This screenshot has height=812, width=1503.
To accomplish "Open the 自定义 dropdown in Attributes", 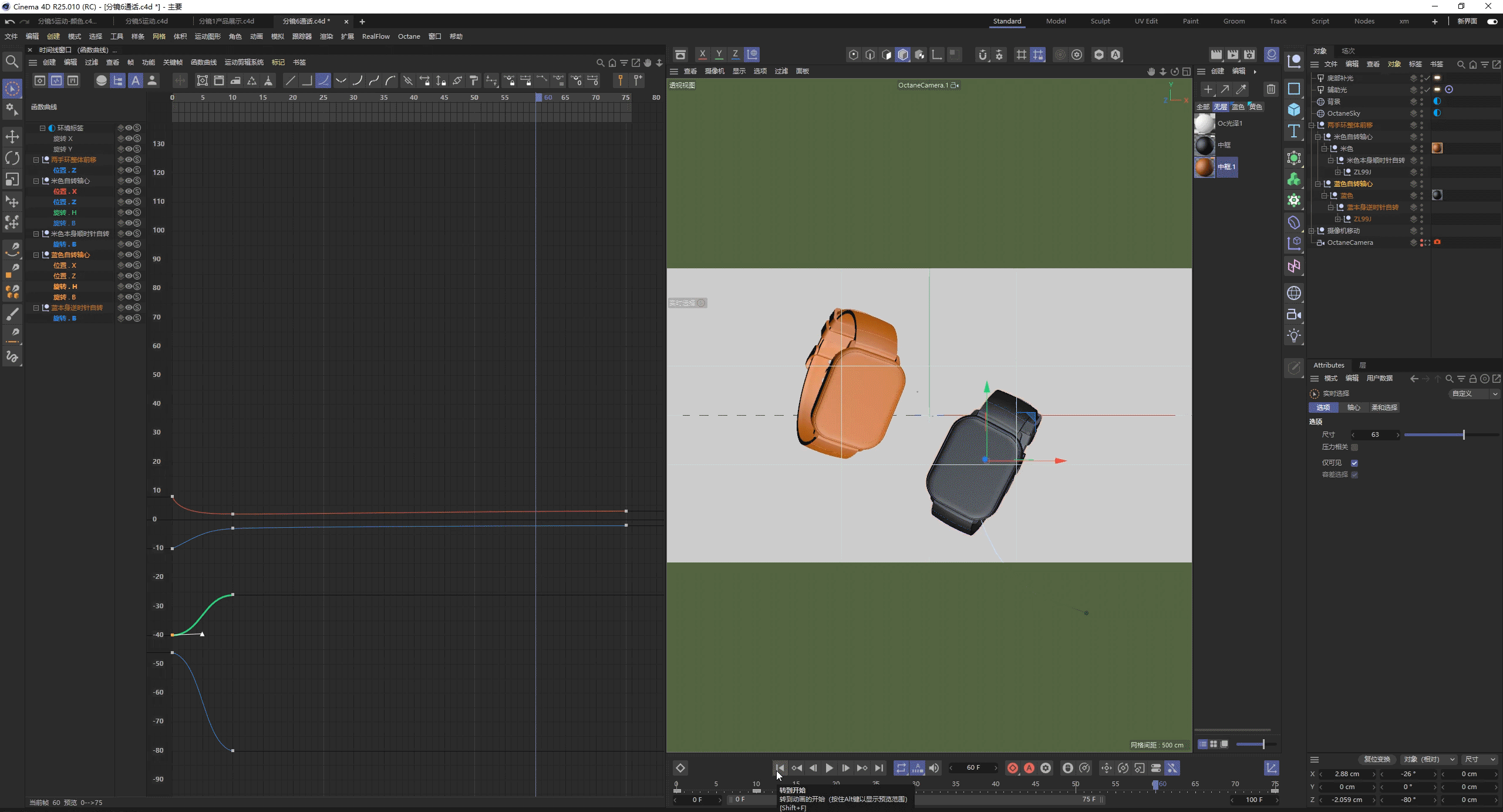I will [1474, 394].
